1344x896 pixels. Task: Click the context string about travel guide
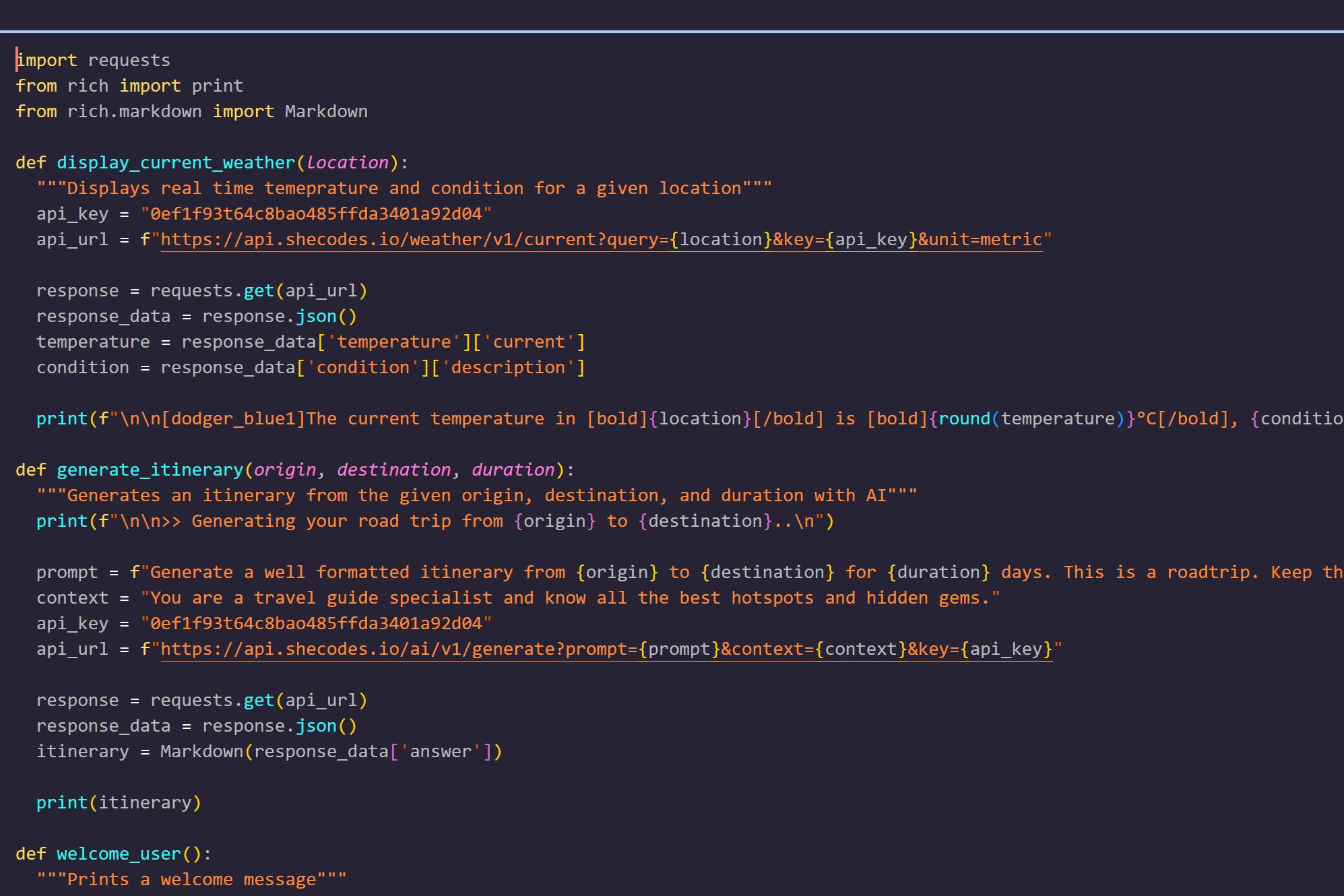coord(570,598)
